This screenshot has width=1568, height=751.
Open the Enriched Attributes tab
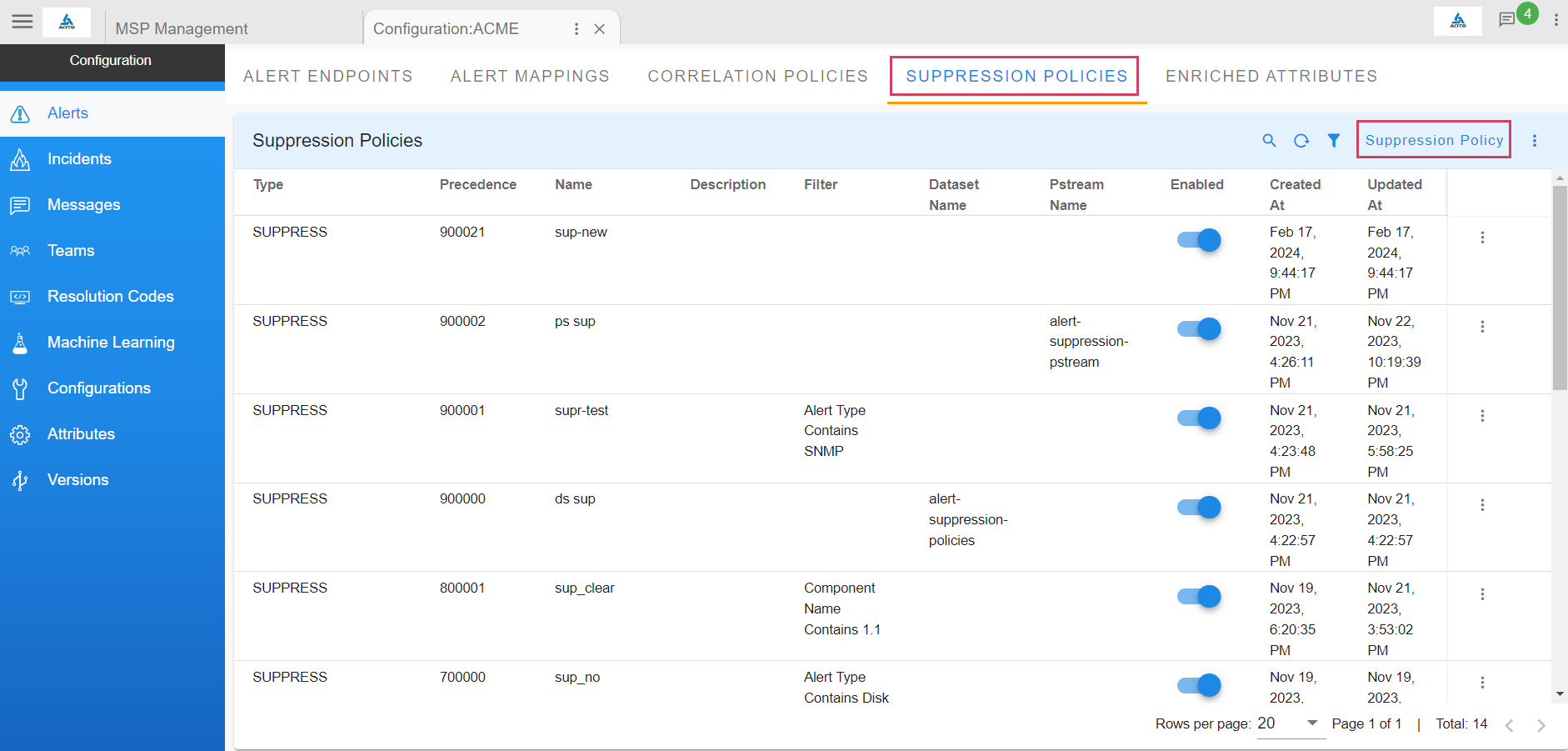[1271, 77]
